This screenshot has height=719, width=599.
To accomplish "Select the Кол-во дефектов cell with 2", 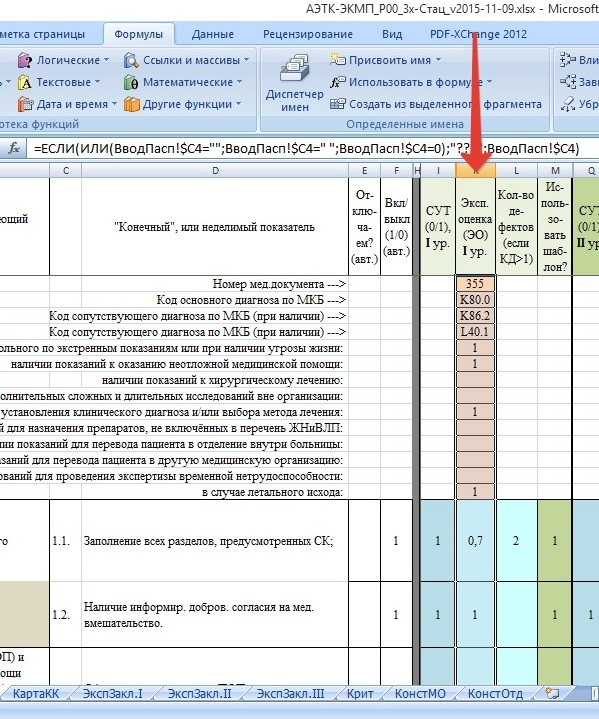I will click(516, 541).
